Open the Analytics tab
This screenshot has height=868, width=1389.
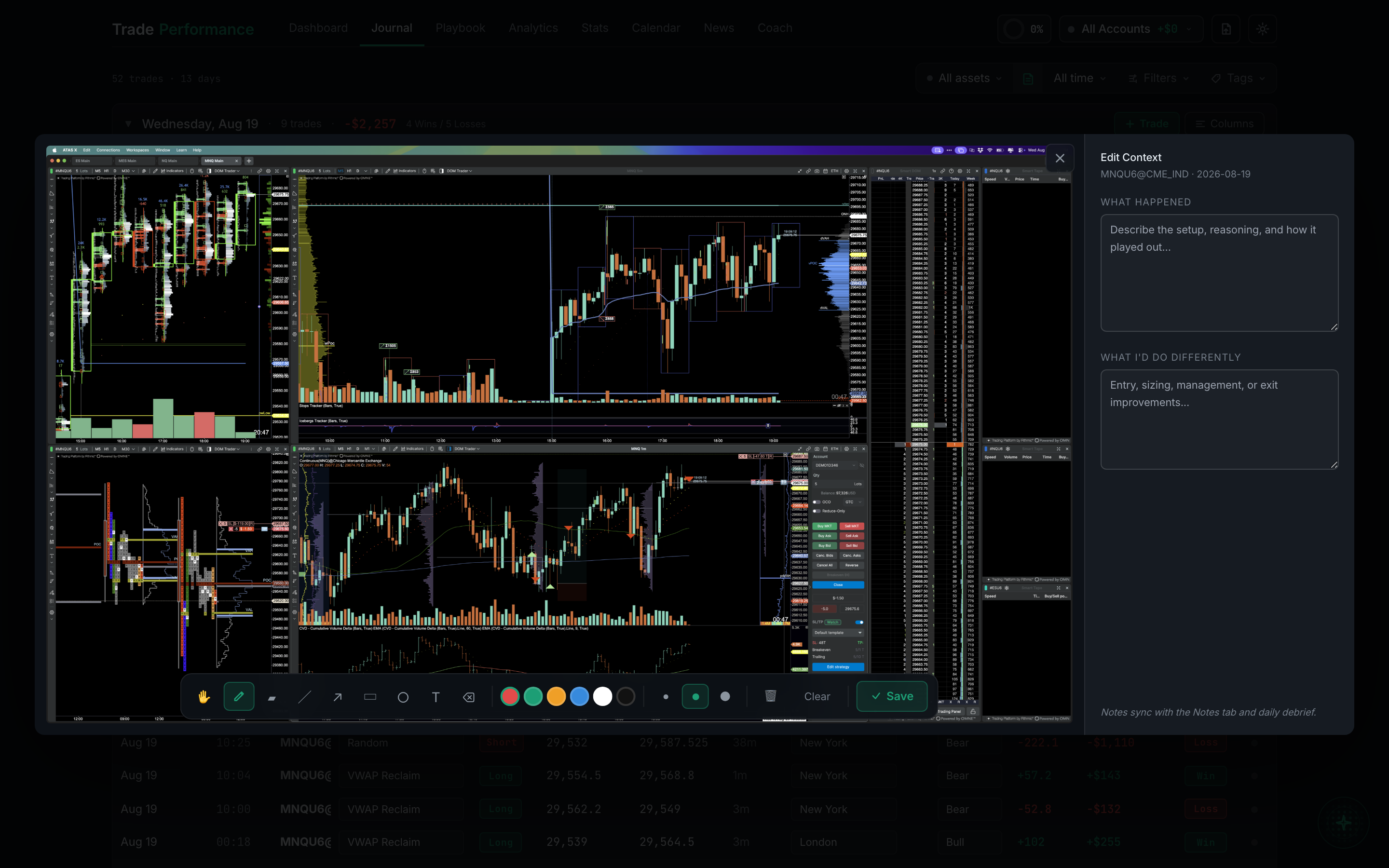[x=533, y=28]
